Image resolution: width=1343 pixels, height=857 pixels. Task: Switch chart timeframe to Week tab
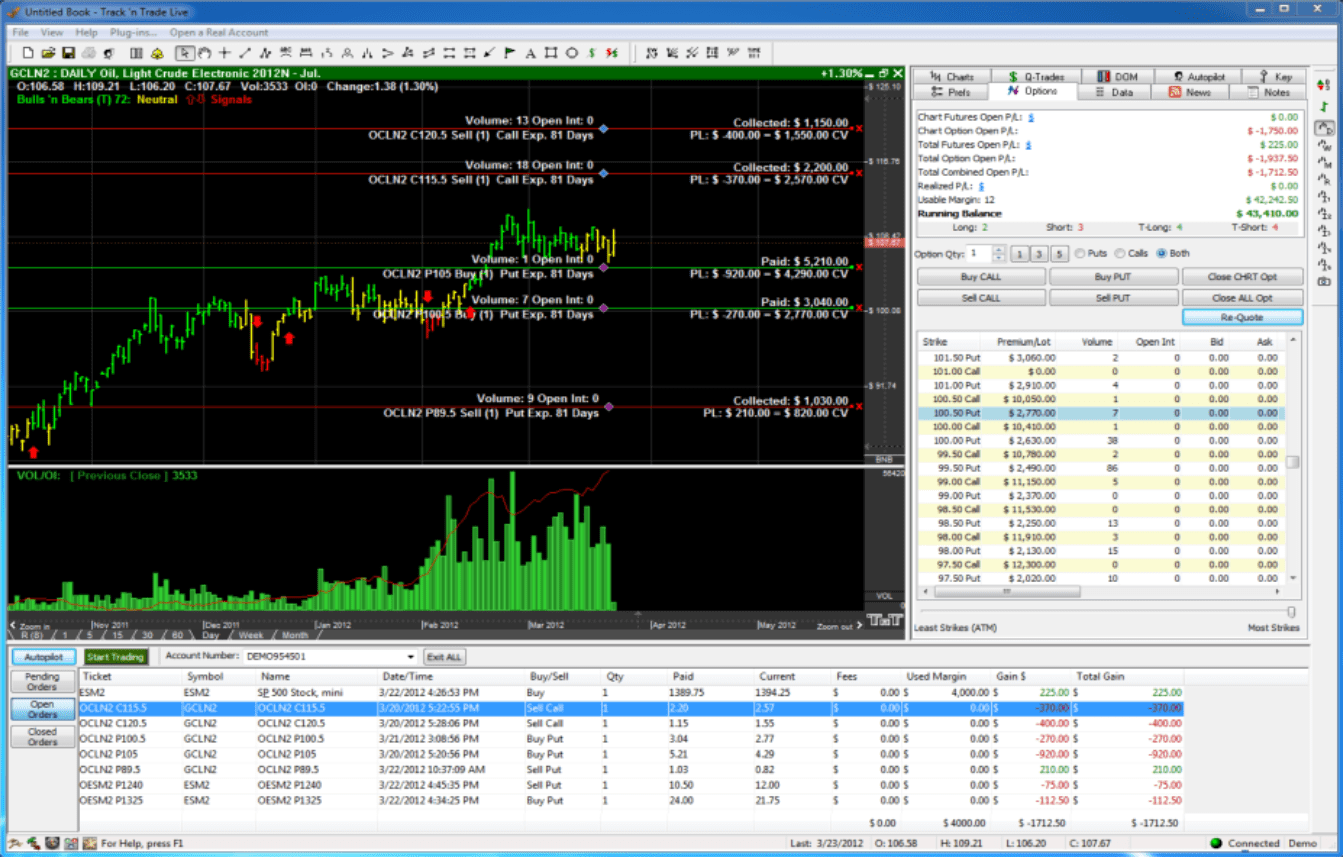(251, 635)
